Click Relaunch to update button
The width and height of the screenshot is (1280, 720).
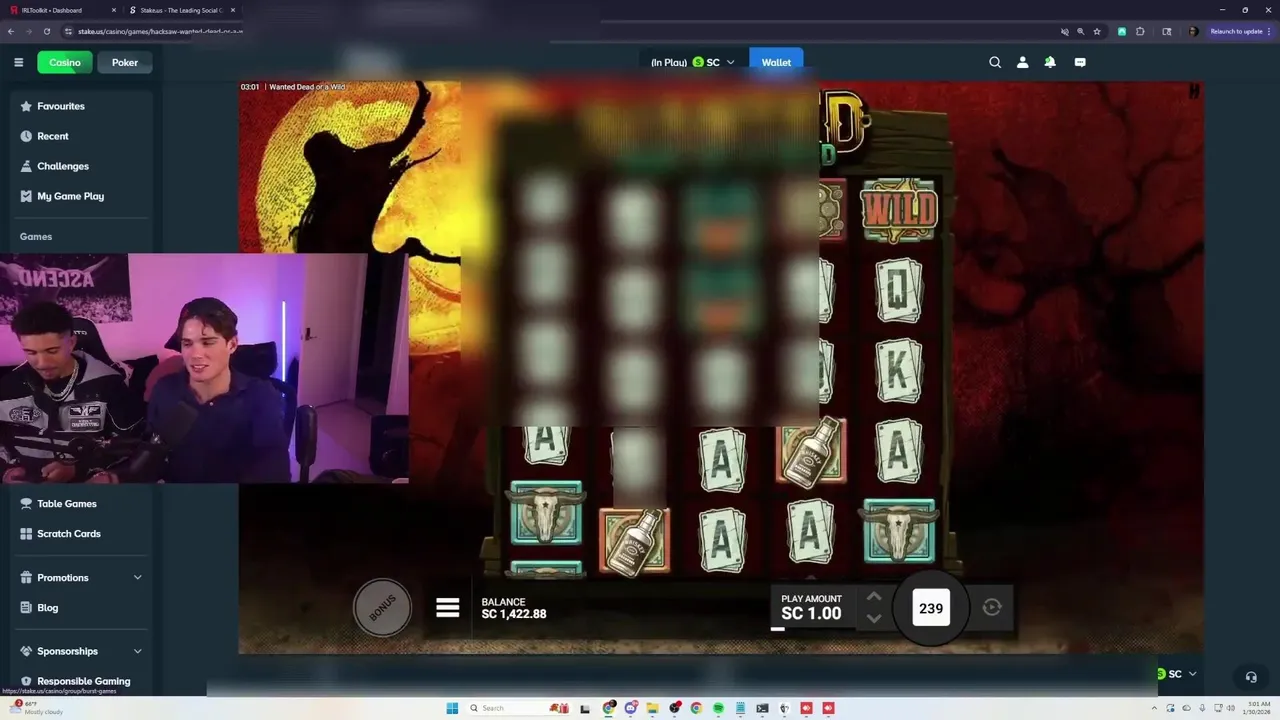(x=1240, y=31)
